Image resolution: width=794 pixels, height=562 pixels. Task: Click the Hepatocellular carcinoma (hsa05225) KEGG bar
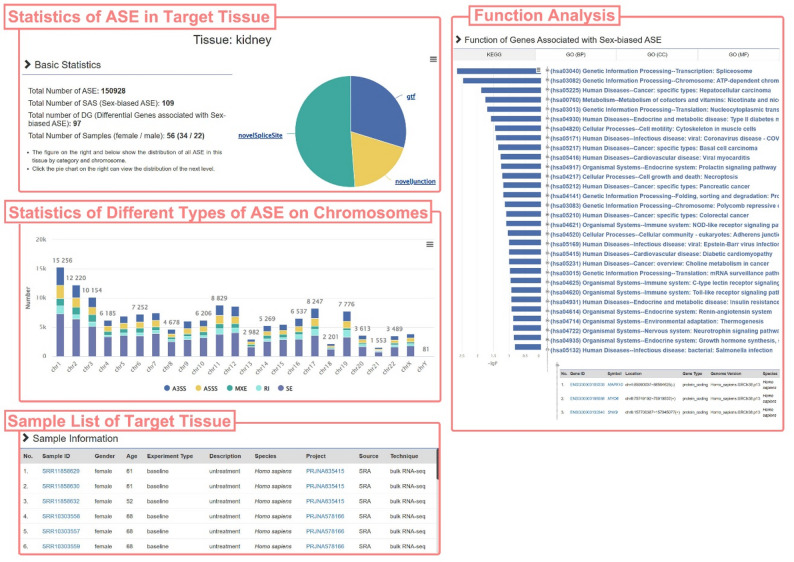[511, 90]
